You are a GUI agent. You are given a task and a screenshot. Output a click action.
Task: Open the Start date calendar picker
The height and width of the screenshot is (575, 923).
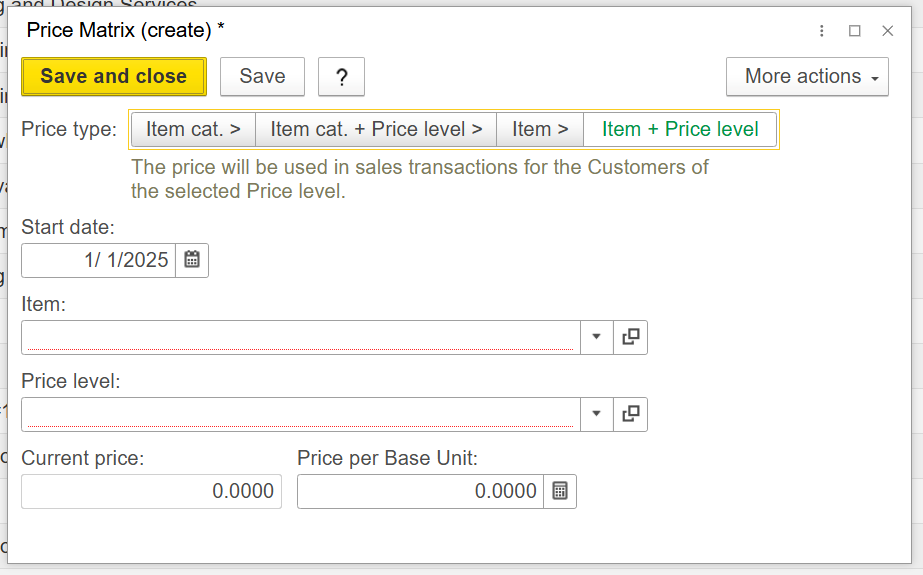tap(192, 260)
